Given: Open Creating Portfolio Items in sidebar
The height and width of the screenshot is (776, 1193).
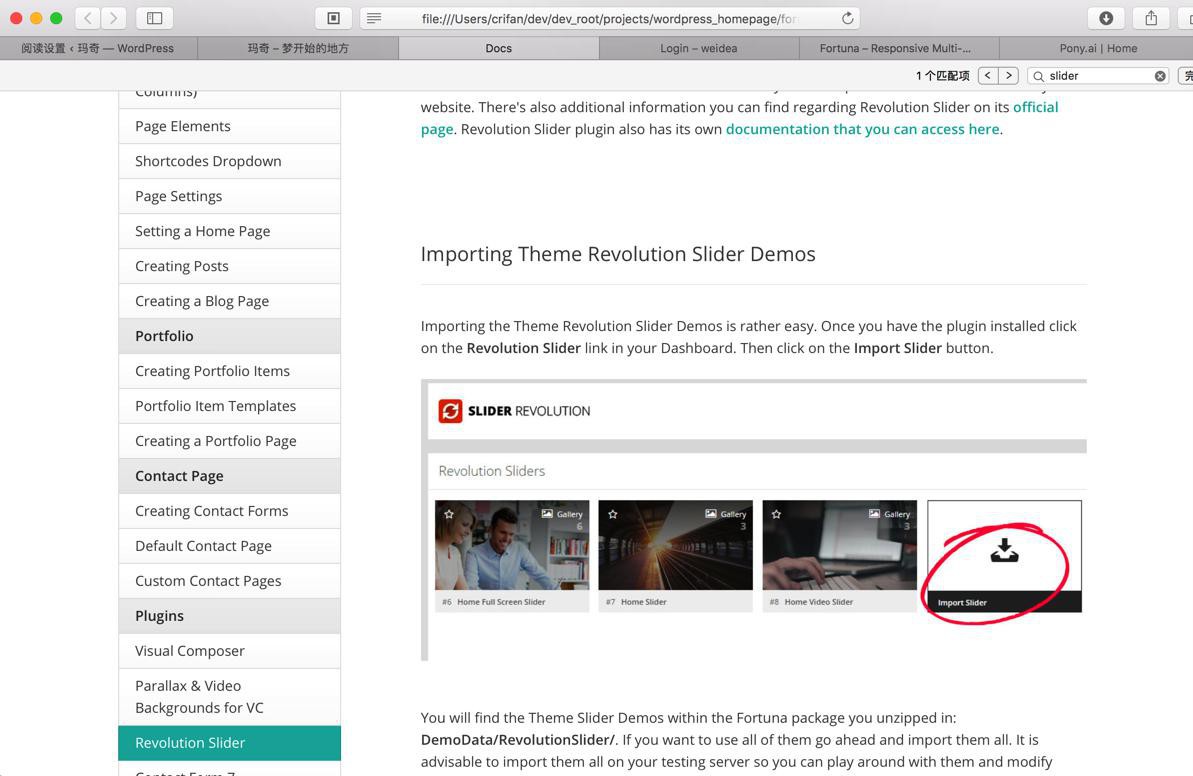Looking at the screenshot, I should (230, 371).
